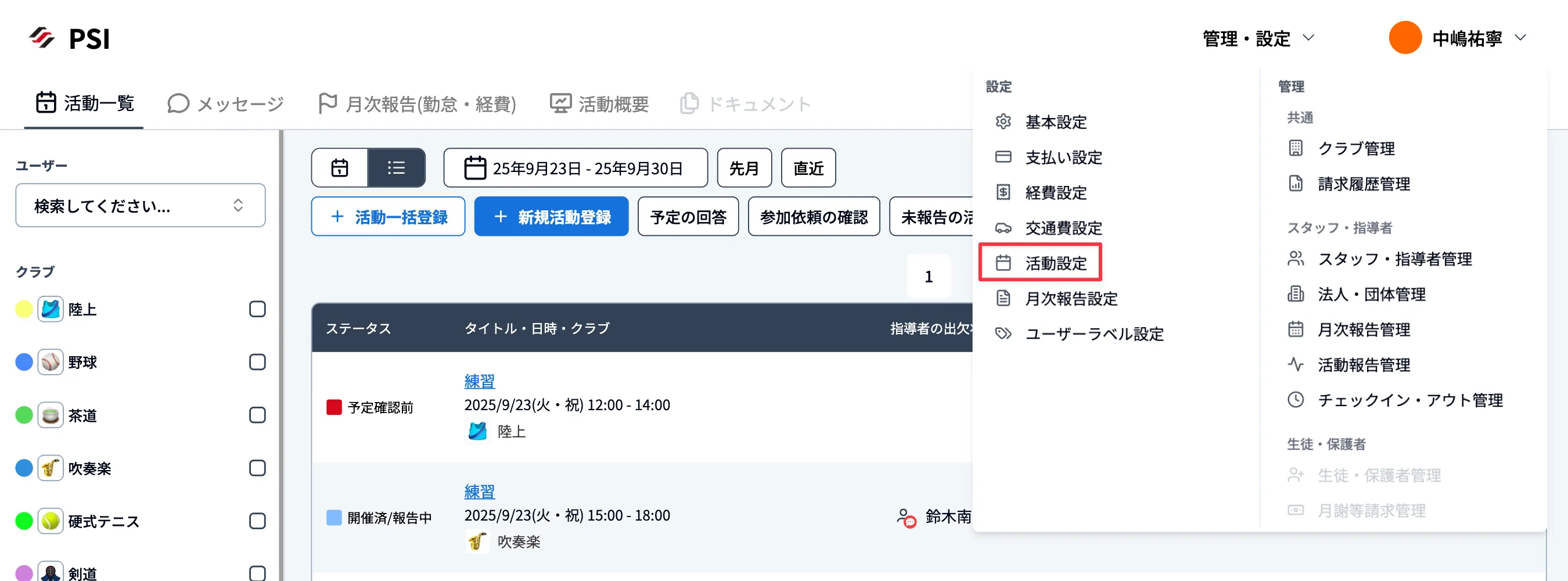1568x581 pixels.
Task: Select page 1 in pagination
Action: (x=929, y=276)
